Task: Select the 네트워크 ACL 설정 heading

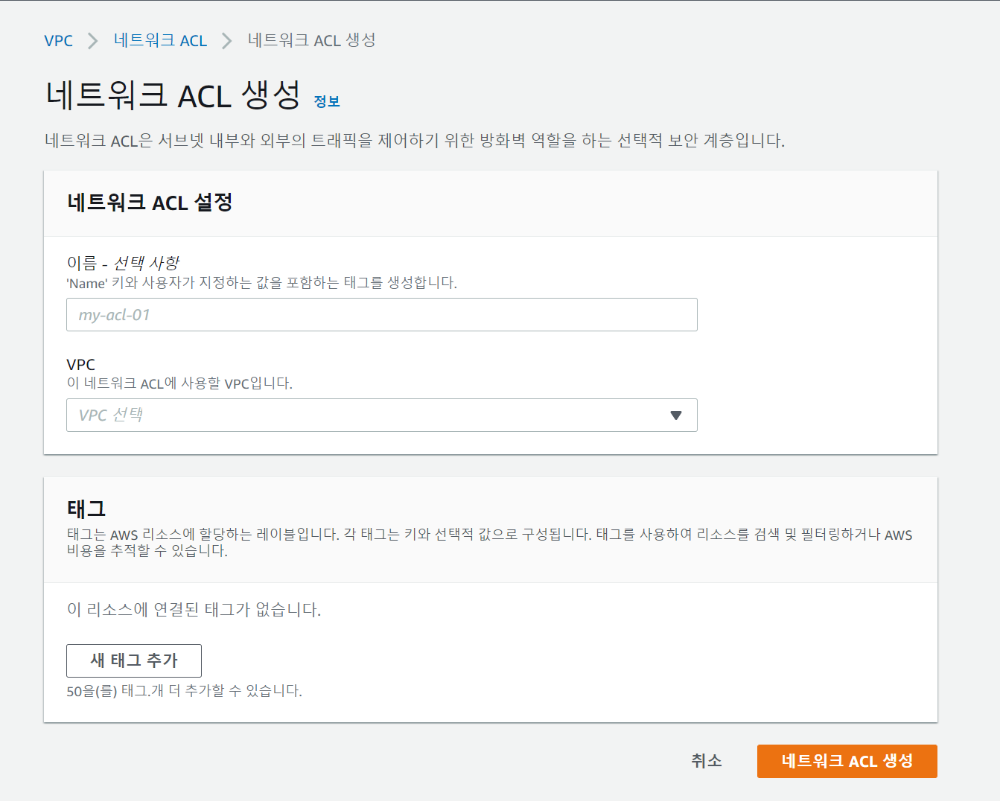Action: coord(150,203)
